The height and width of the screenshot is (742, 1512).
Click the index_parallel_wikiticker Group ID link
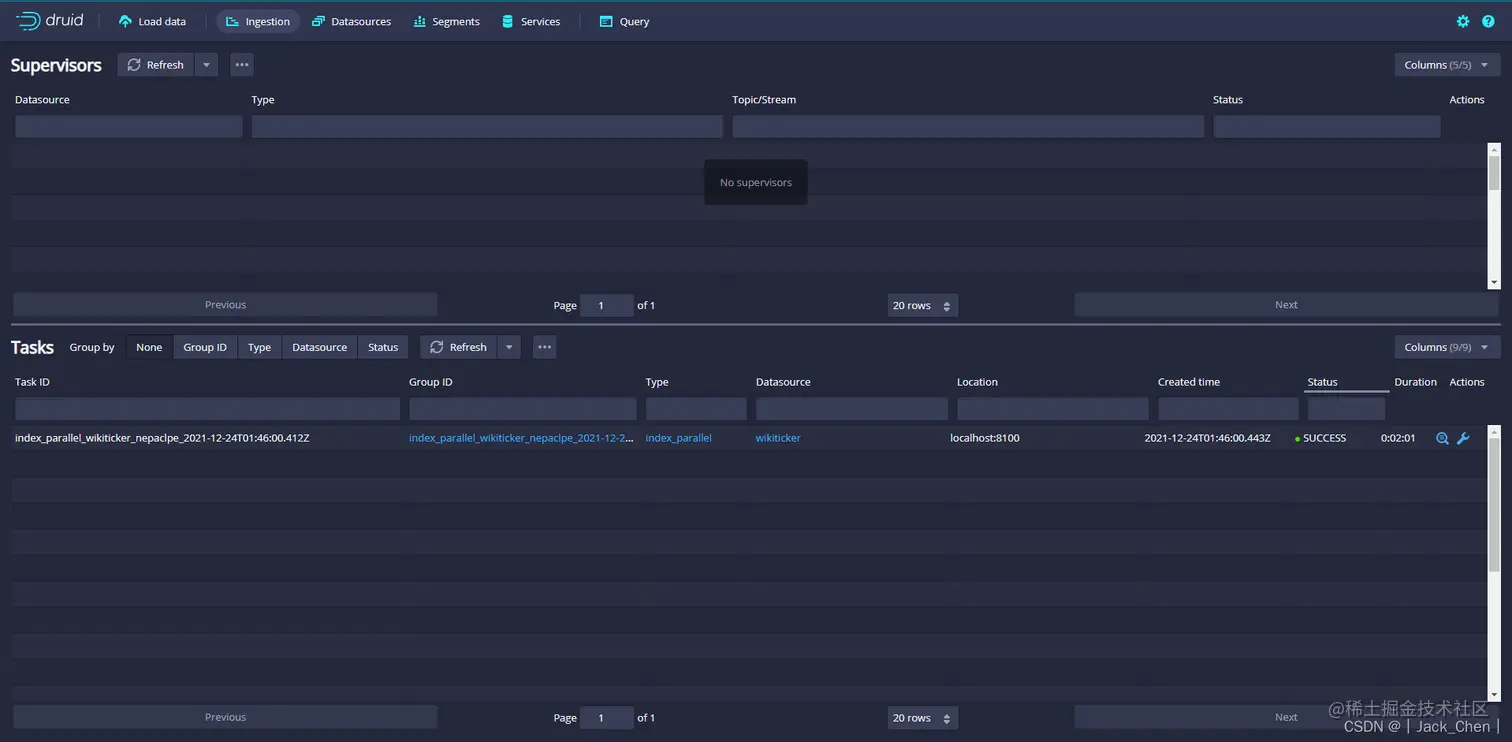(521, 438)
